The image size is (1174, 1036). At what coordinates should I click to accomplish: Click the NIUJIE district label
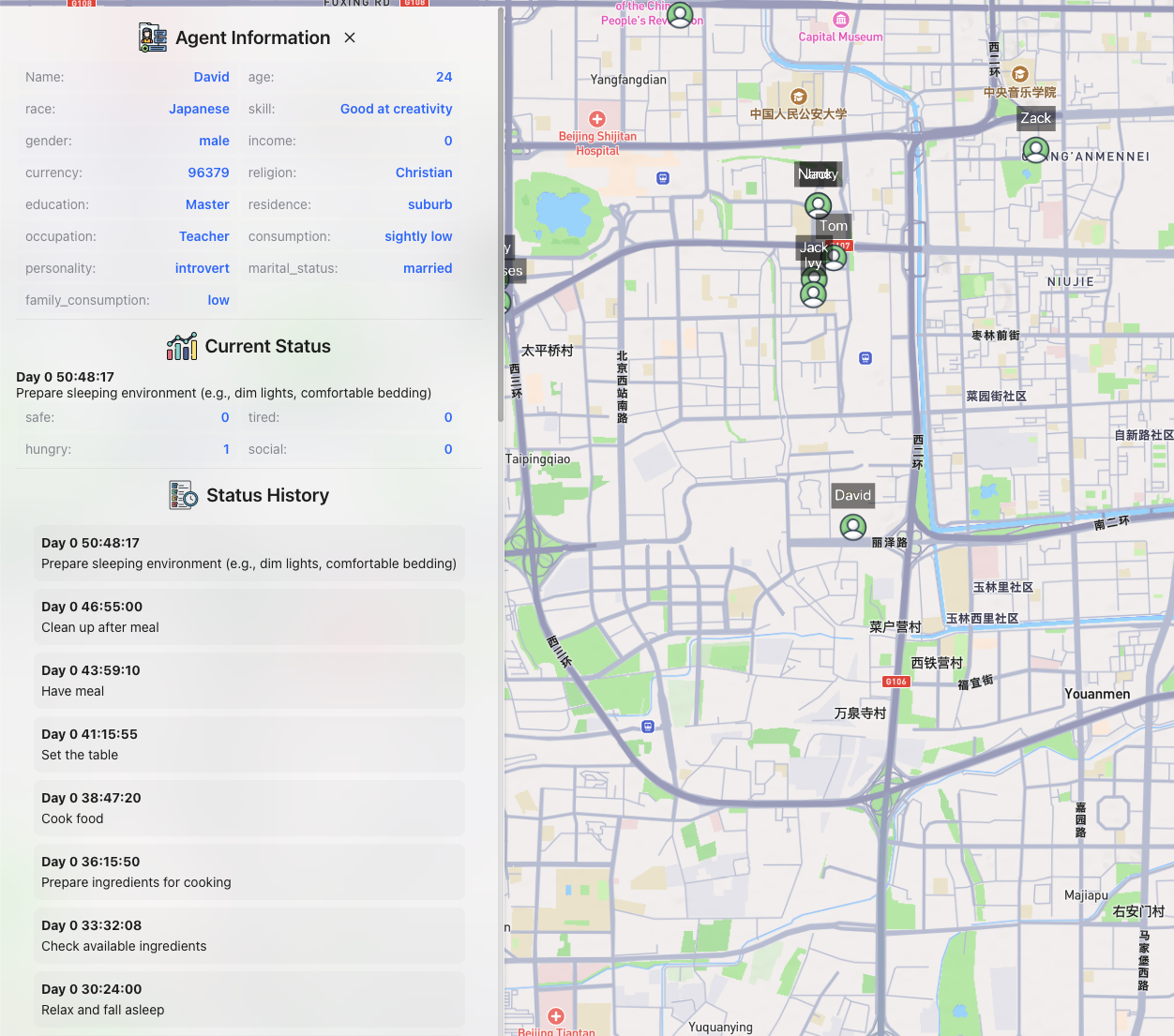click(1071, 281)
